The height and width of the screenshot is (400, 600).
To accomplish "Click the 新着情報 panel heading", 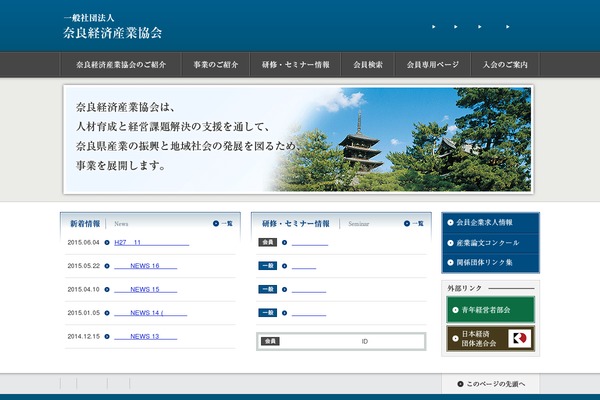I will 85,224.
